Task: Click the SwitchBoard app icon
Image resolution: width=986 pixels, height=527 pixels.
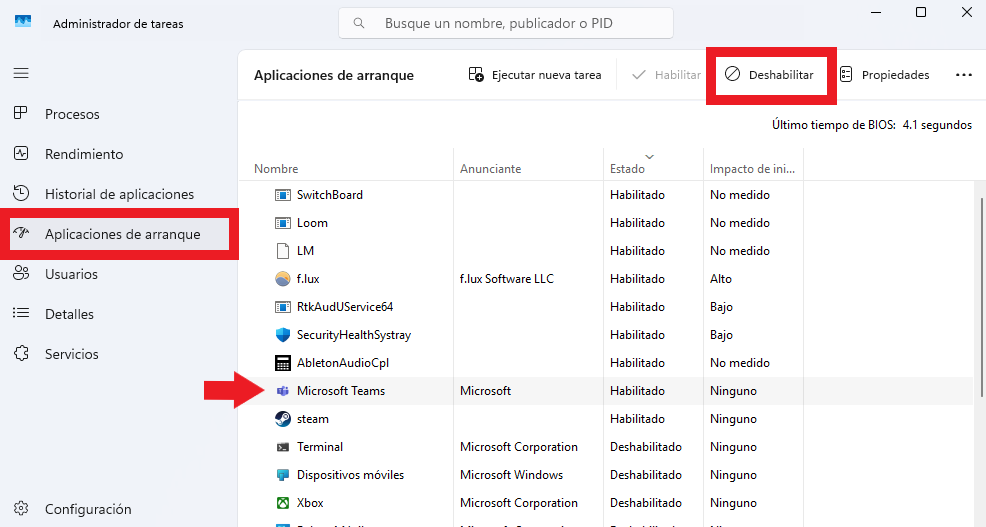Action: pyautogui.click(x=283, y=195)
